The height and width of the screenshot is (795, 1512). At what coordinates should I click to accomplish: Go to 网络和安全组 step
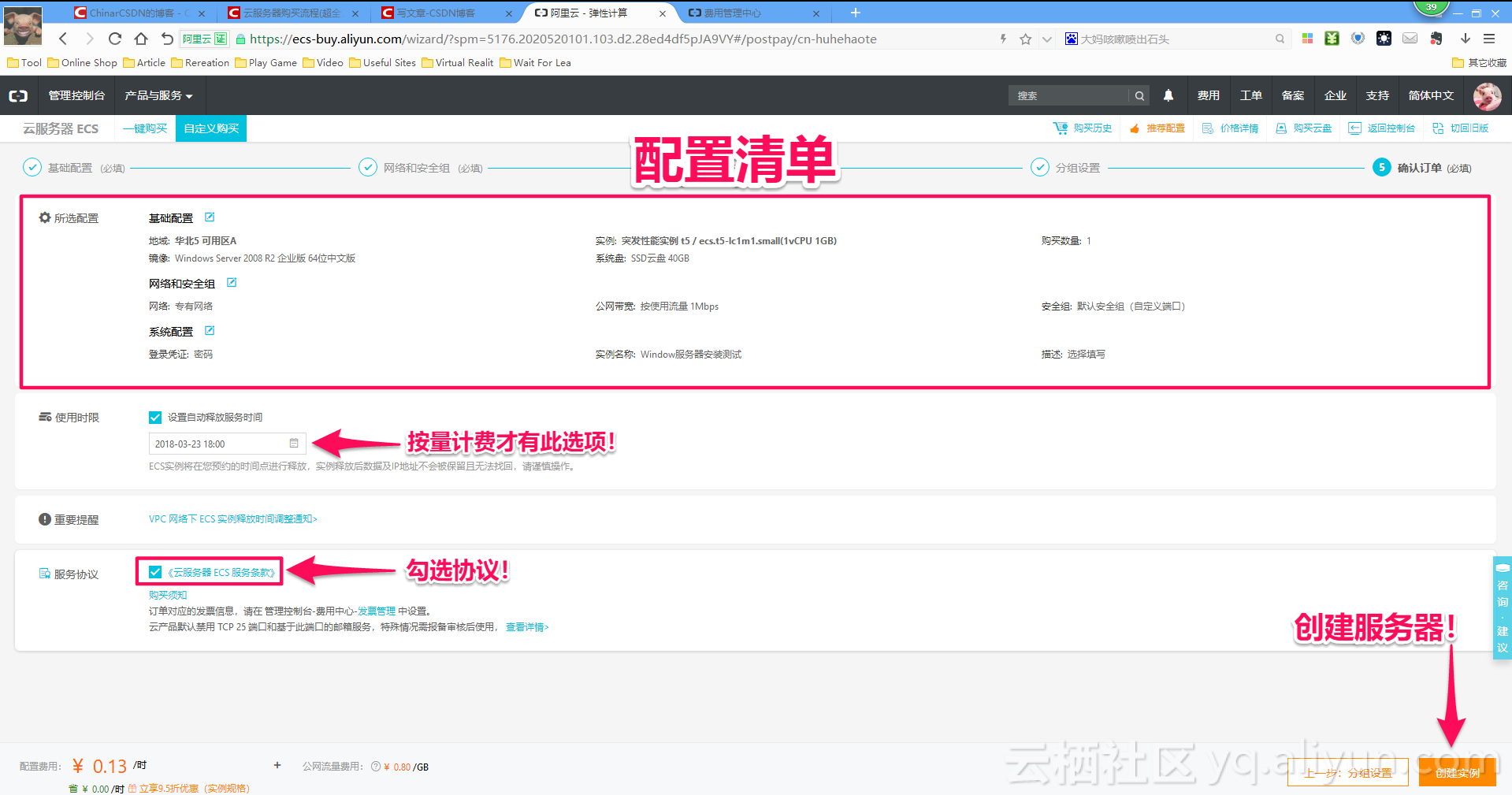coord(421,168)
